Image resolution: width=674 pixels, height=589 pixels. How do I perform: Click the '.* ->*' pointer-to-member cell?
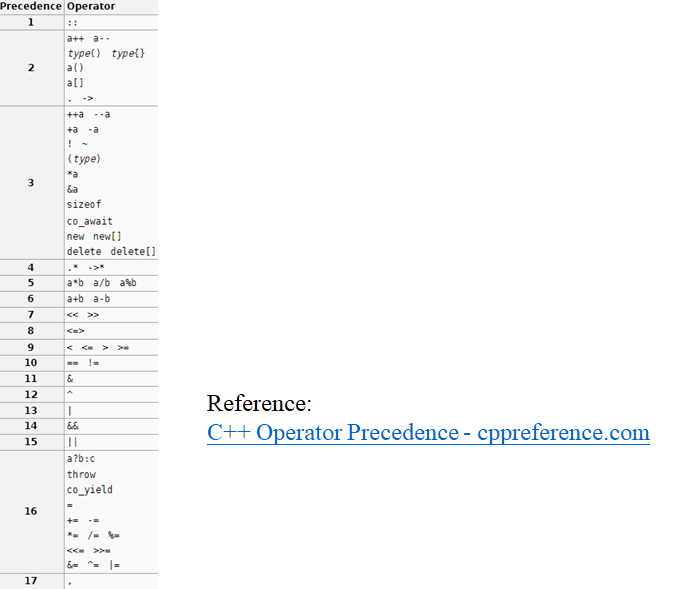click(111, 267)
